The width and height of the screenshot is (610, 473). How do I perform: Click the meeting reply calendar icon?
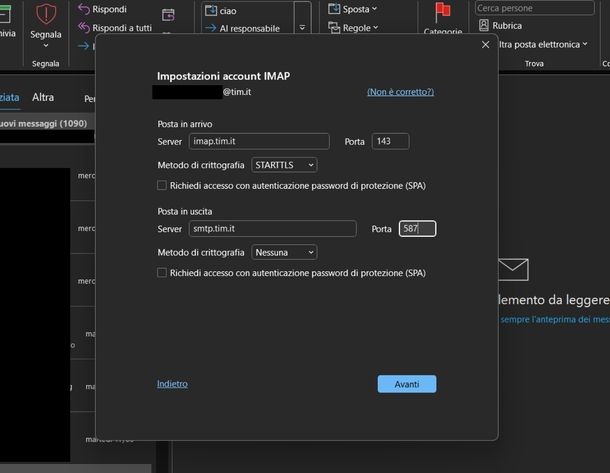(168, 15)
